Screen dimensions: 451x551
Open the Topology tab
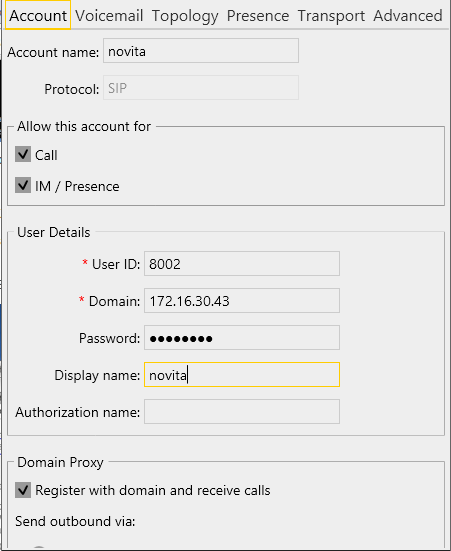click(185, 16)
